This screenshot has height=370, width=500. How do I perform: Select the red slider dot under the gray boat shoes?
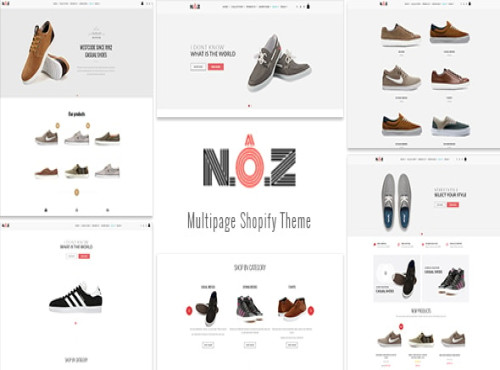coord(249,106)
